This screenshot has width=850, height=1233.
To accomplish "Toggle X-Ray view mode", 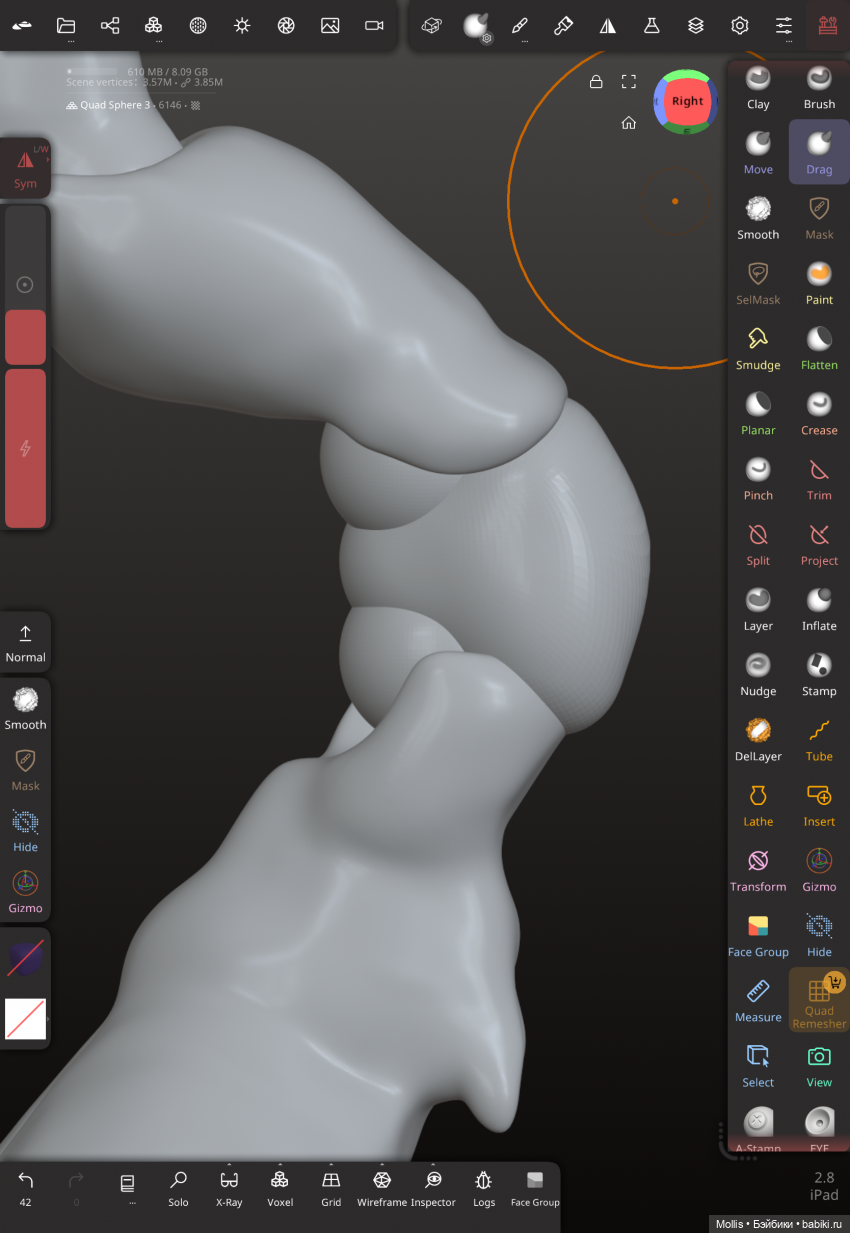I will [x=229, y=1188].
